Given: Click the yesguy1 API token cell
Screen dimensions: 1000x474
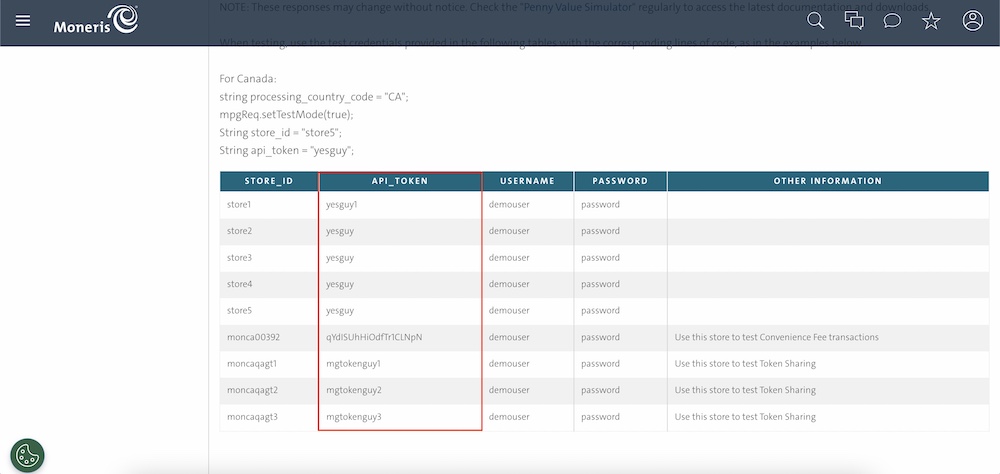Looking at the screenshot, I should coord(342,205).
